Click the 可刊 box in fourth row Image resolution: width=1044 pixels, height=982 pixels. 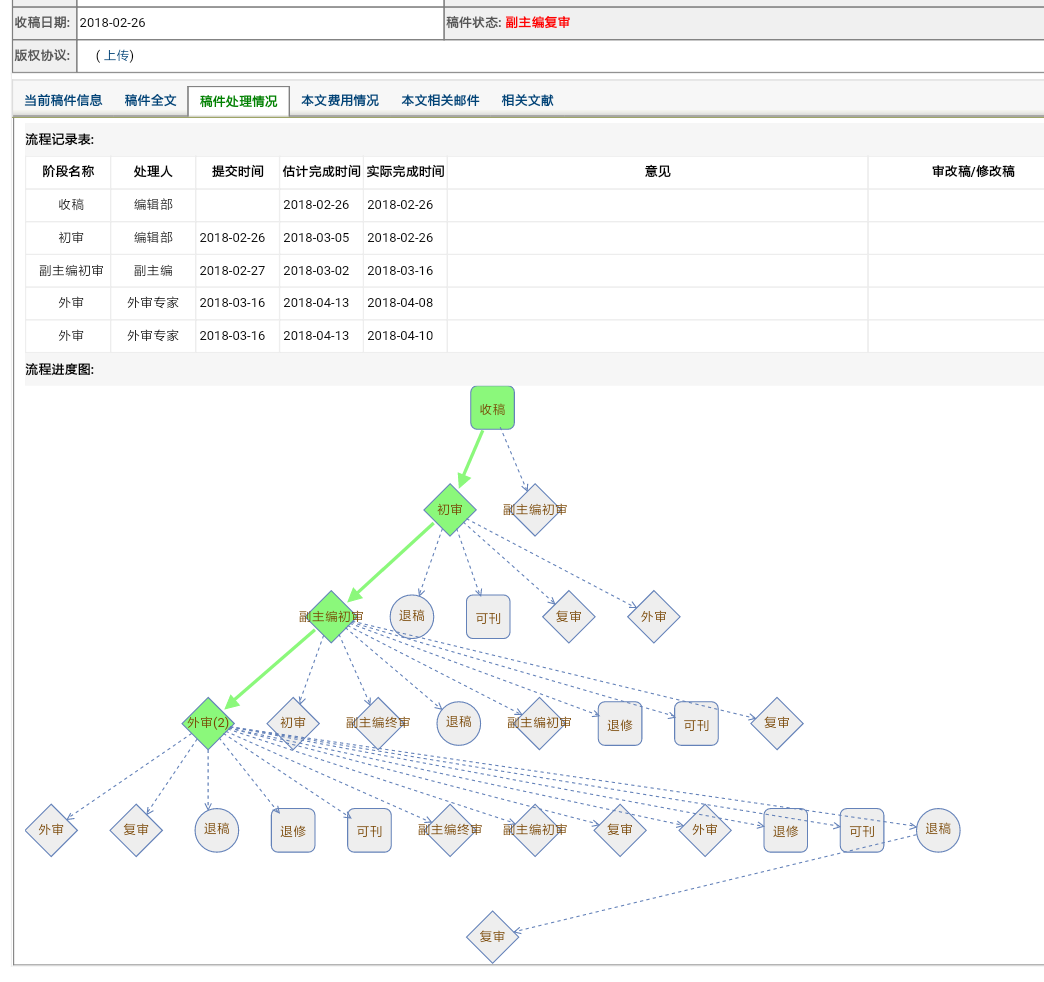coord(696,724)
